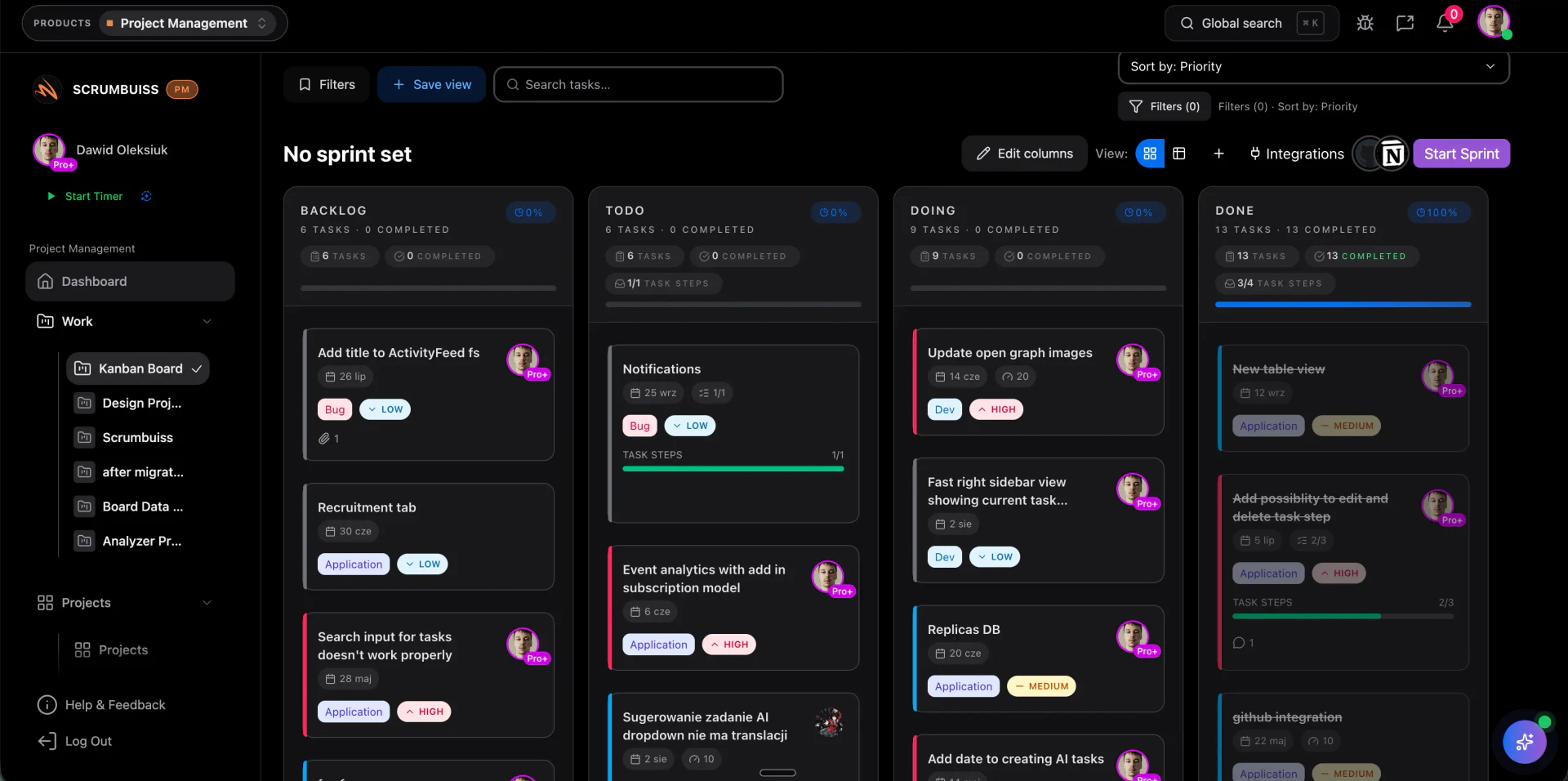
Task: Click the Start Timer play icon
Action: [x=51, y=196]
